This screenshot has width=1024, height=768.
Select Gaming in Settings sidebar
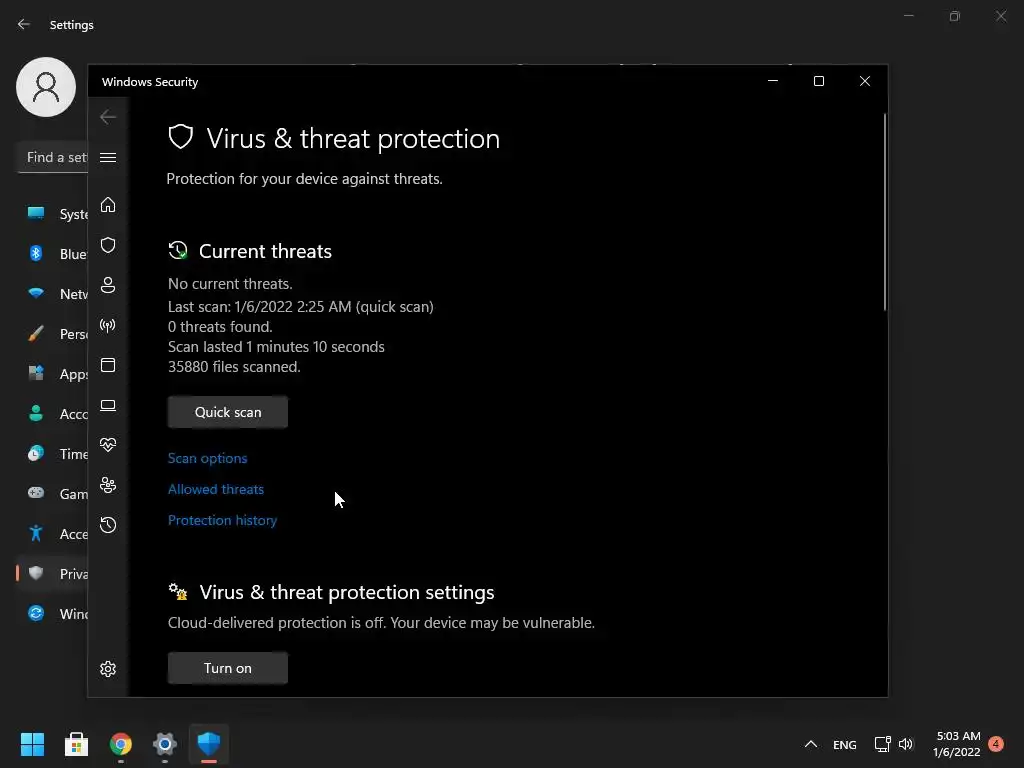(53, 494)
